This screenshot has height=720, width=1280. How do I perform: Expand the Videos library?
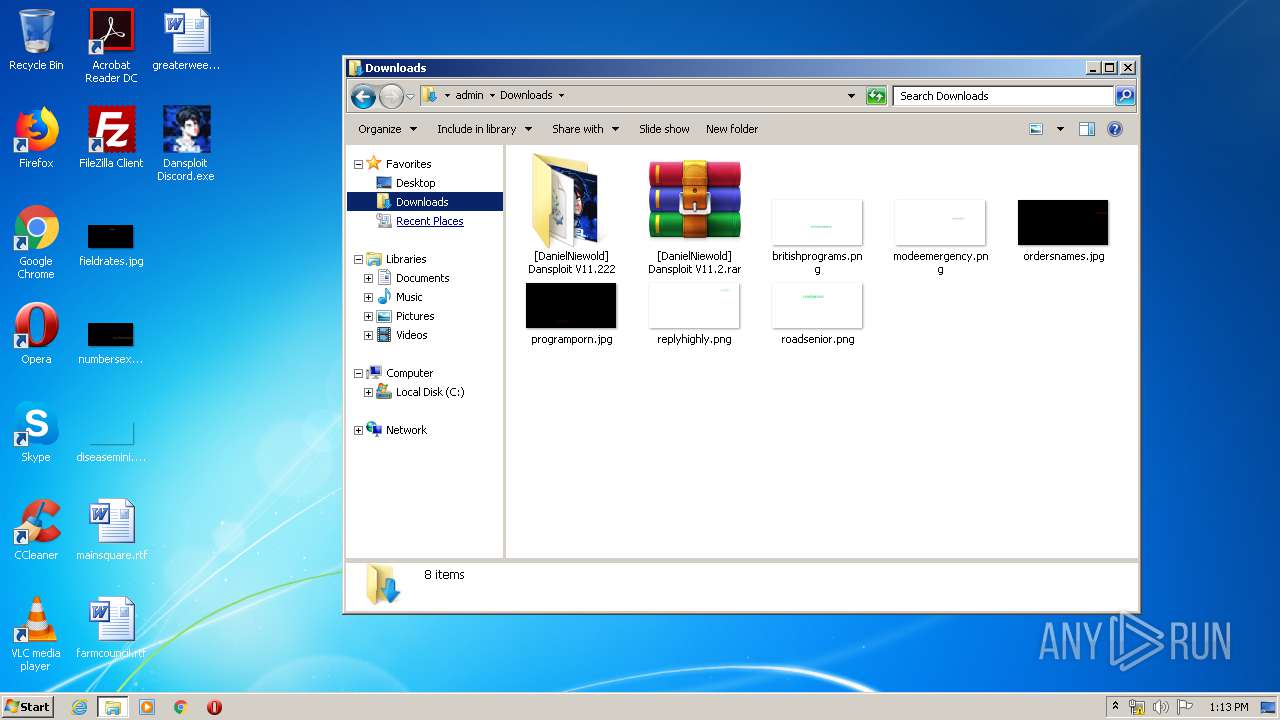tap(368, 335)
